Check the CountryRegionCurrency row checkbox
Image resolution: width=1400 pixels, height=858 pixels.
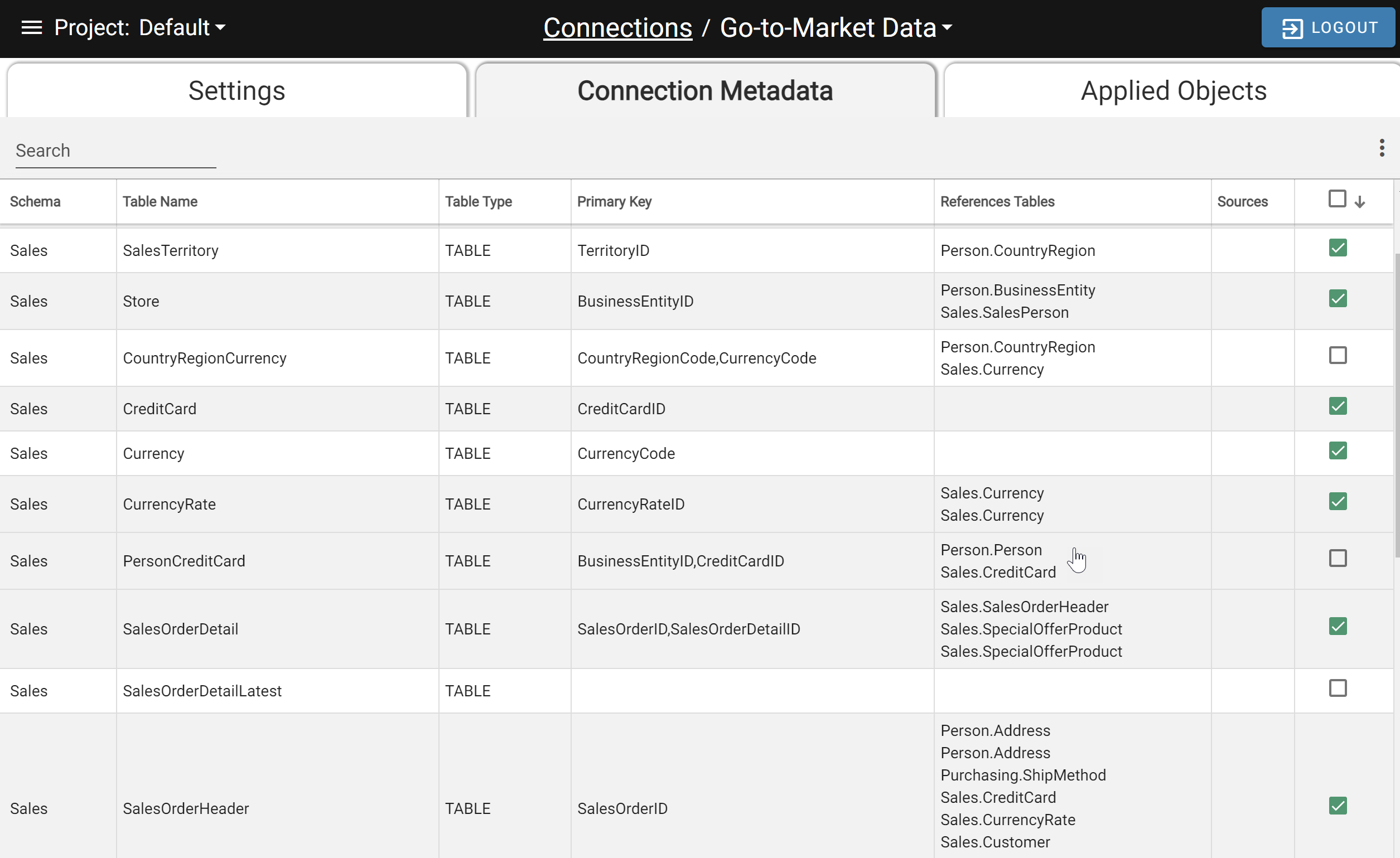(1338, 356)
